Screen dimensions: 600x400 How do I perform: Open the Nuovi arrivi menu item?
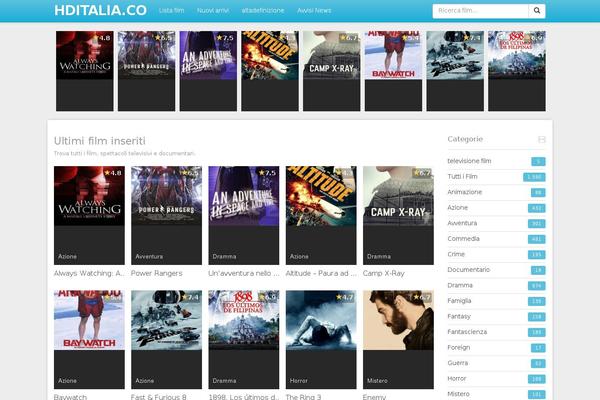tap(213, 11)
